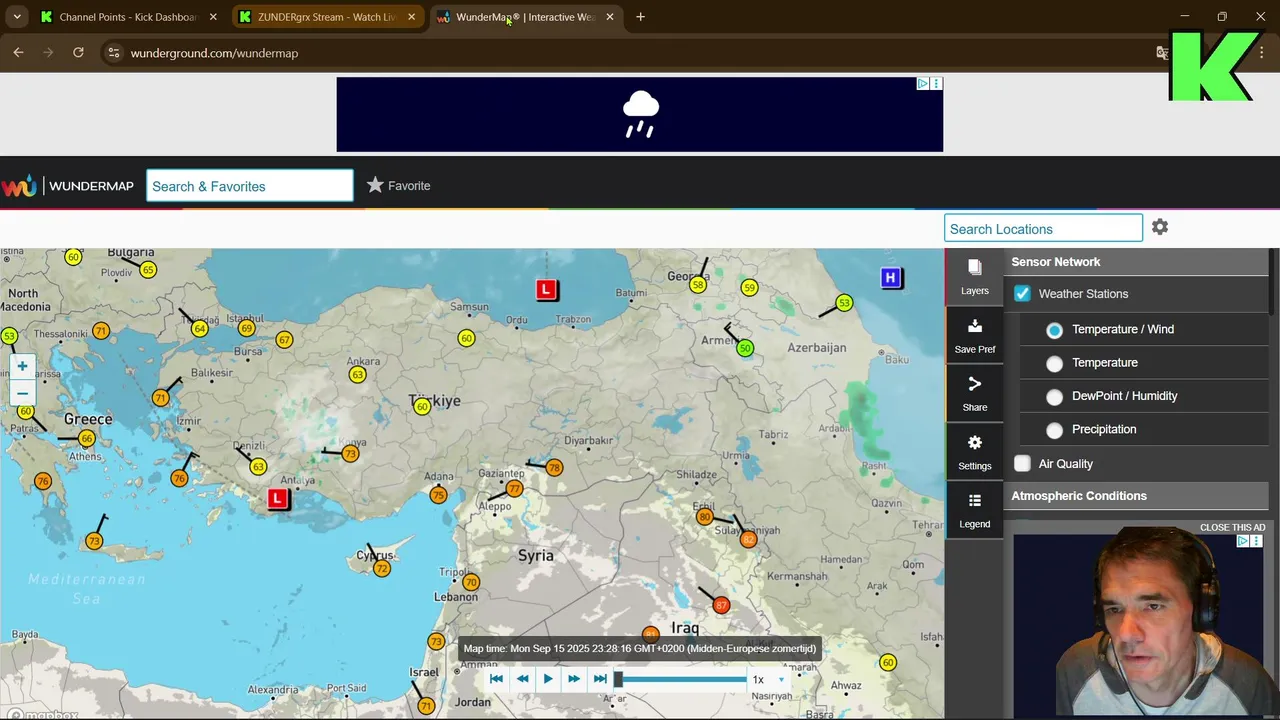Close the ZUNDERgrx Stream tab
Viewport: 1280px width, 720px height.
coord(411,17)
